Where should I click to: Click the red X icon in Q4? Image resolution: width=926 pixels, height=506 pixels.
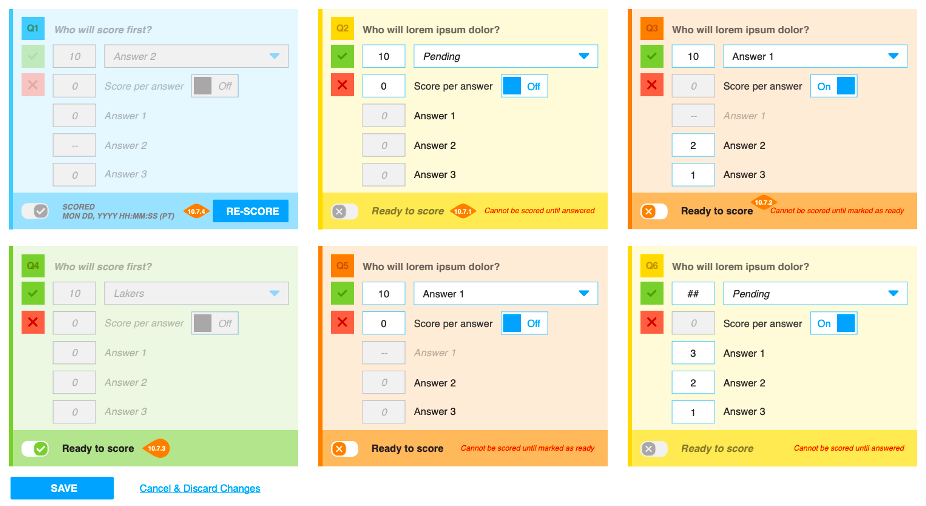[33, 323]
